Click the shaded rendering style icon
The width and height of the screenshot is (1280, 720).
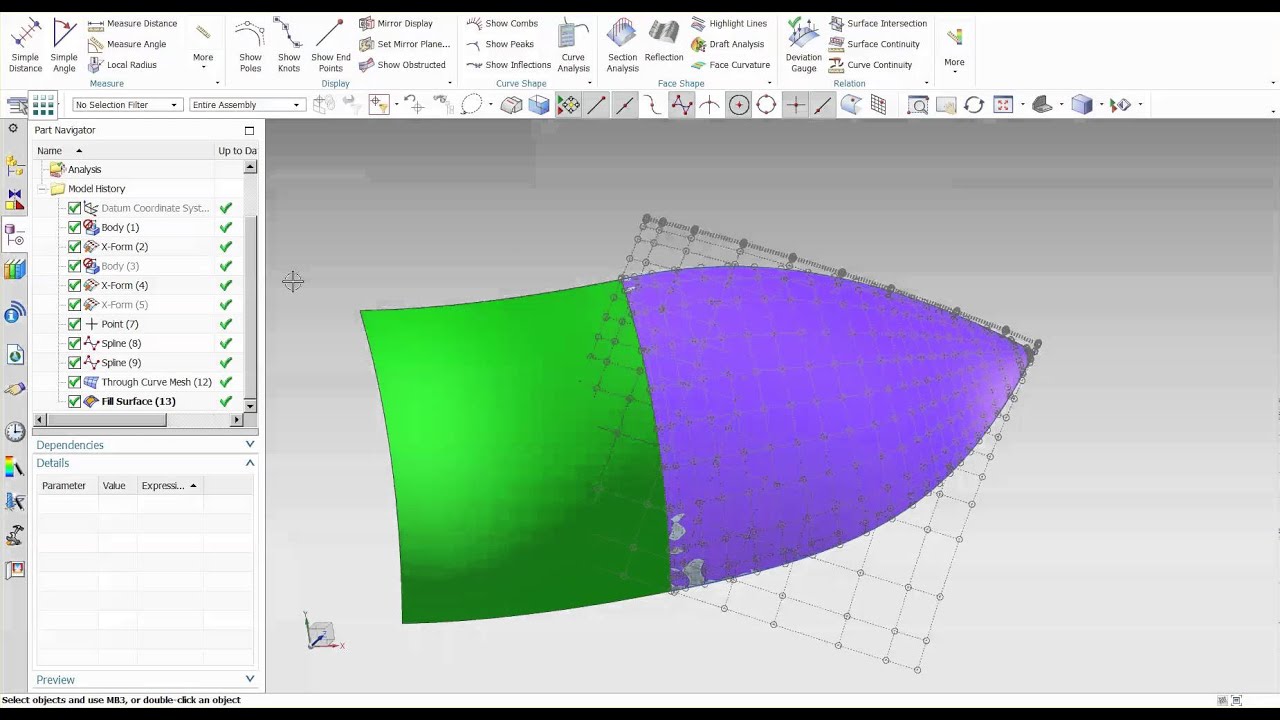[1082, 105]
